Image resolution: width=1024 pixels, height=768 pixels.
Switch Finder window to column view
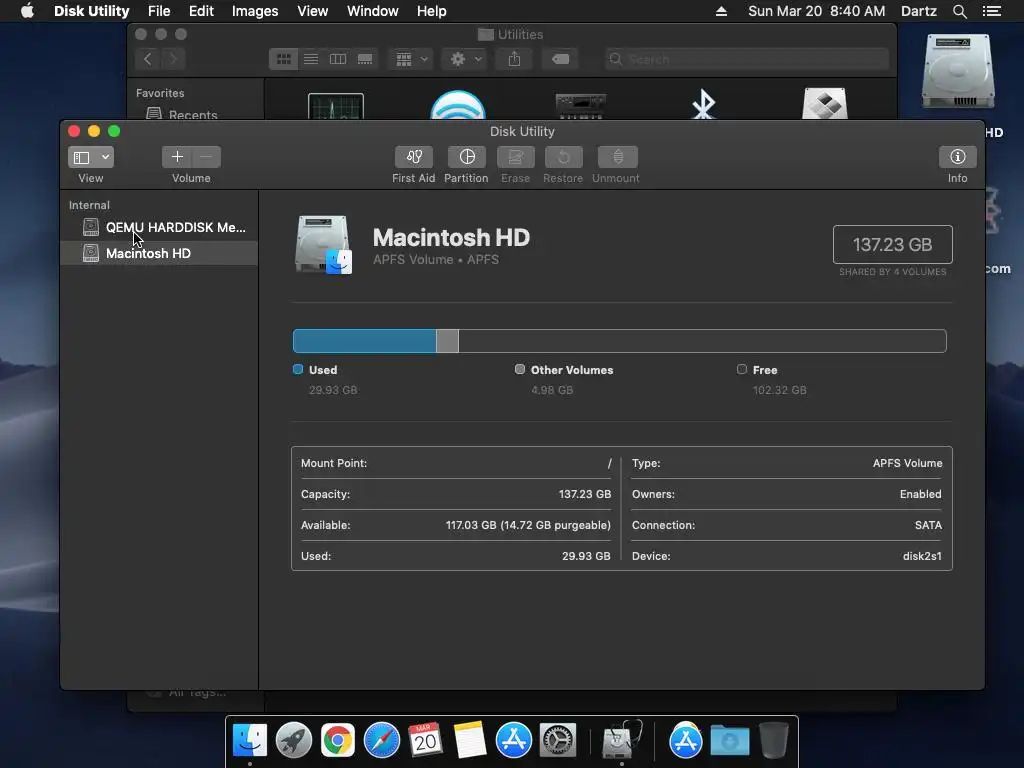coord(338,59)
